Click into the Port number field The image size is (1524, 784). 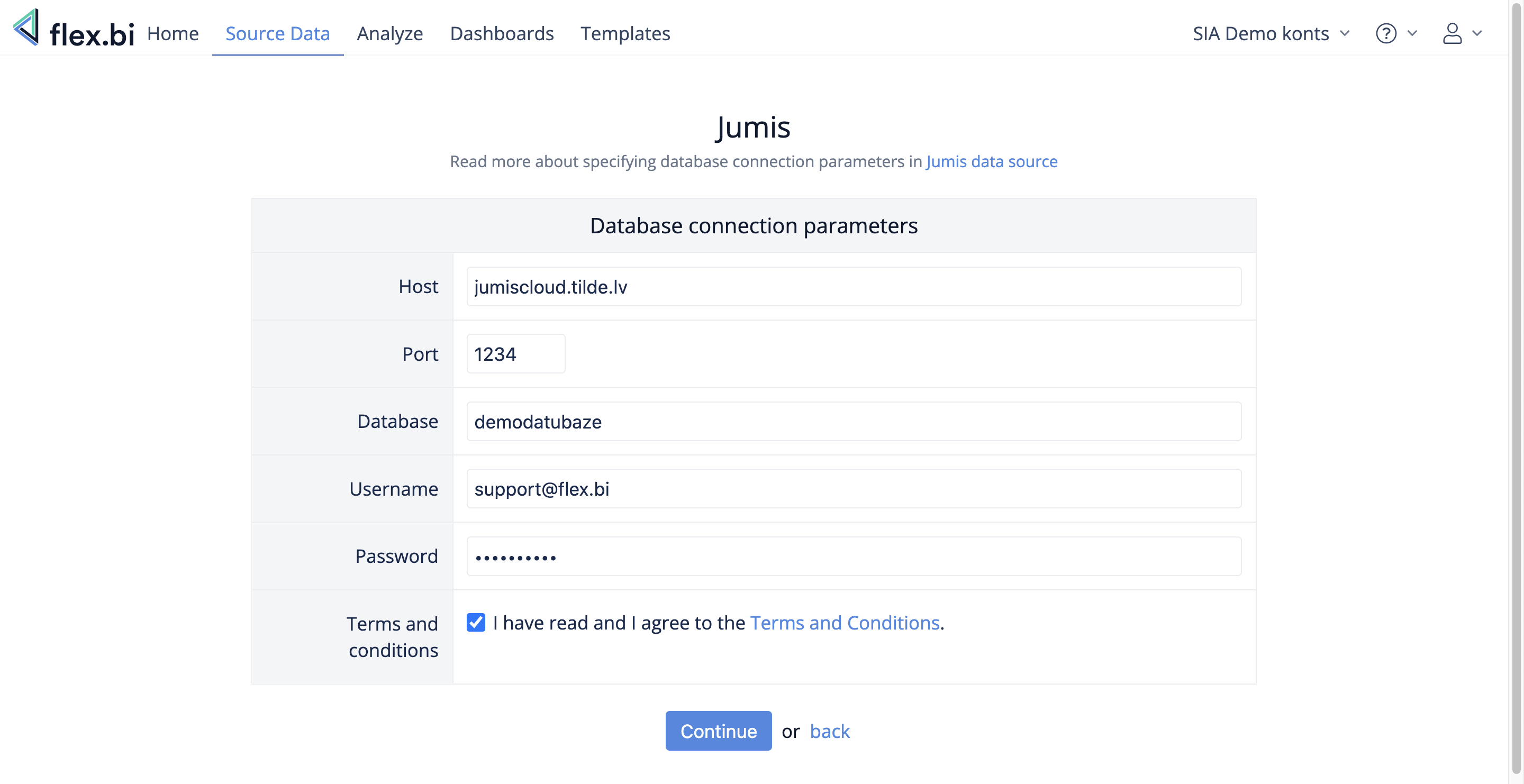point(515,354)
